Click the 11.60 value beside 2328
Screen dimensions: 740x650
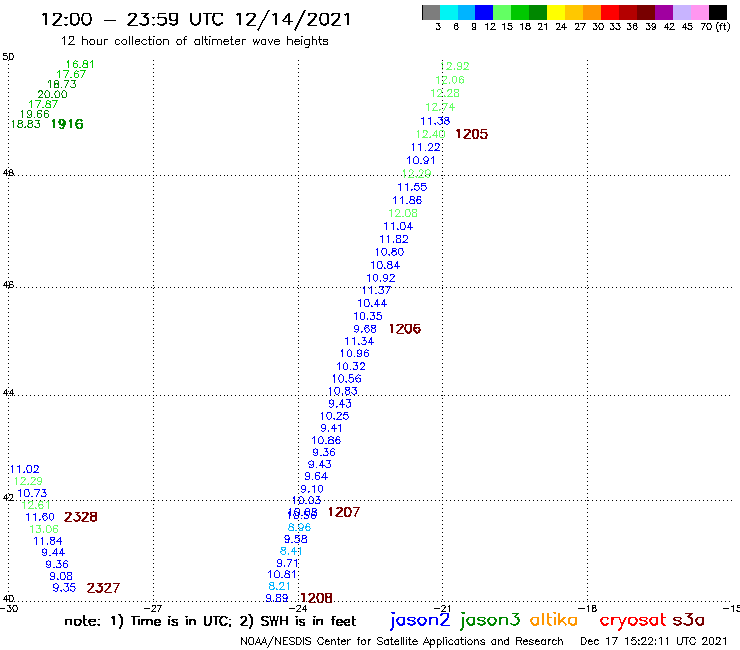(40, 517)
